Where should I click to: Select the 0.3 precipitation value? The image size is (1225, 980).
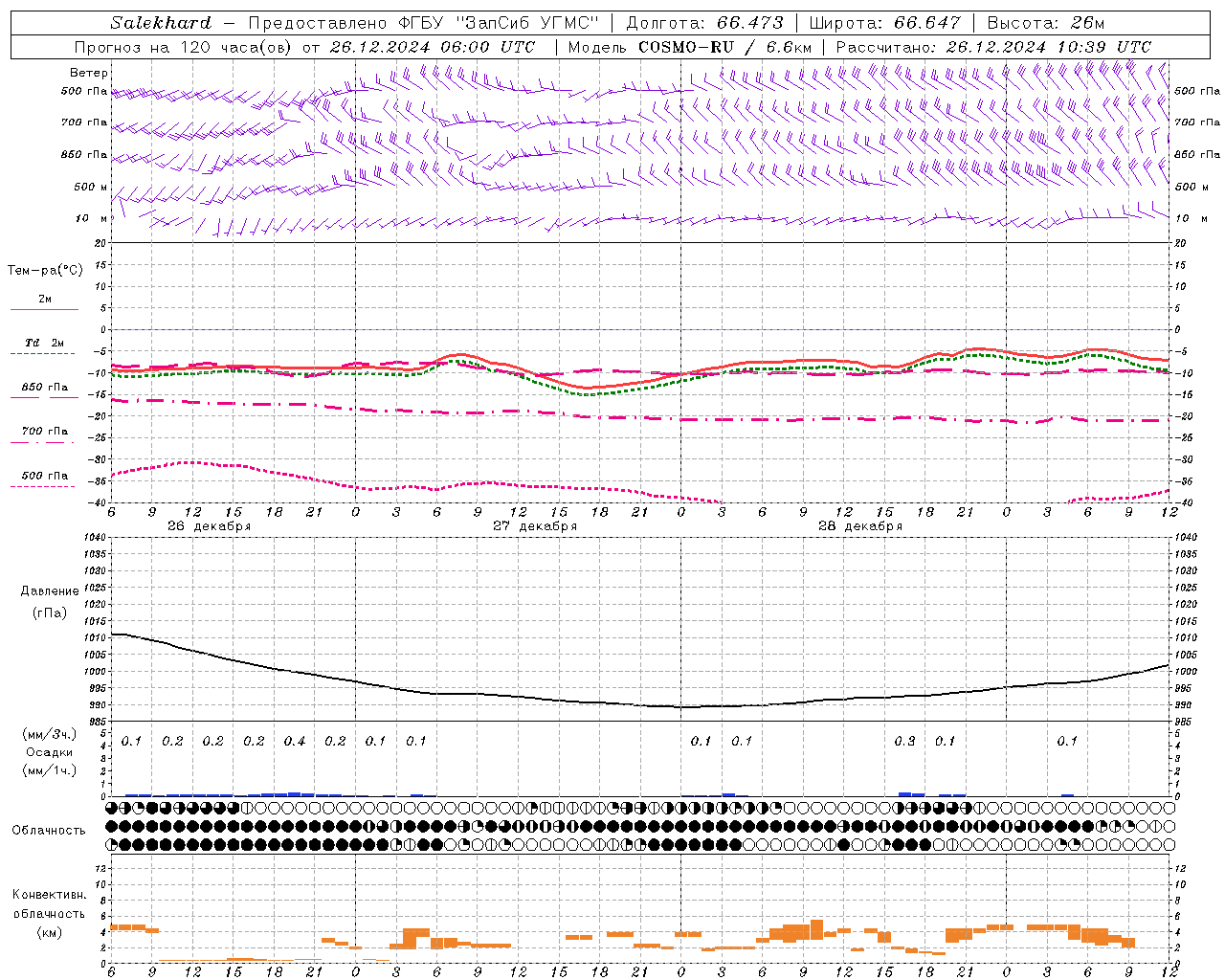click(904, 741)
